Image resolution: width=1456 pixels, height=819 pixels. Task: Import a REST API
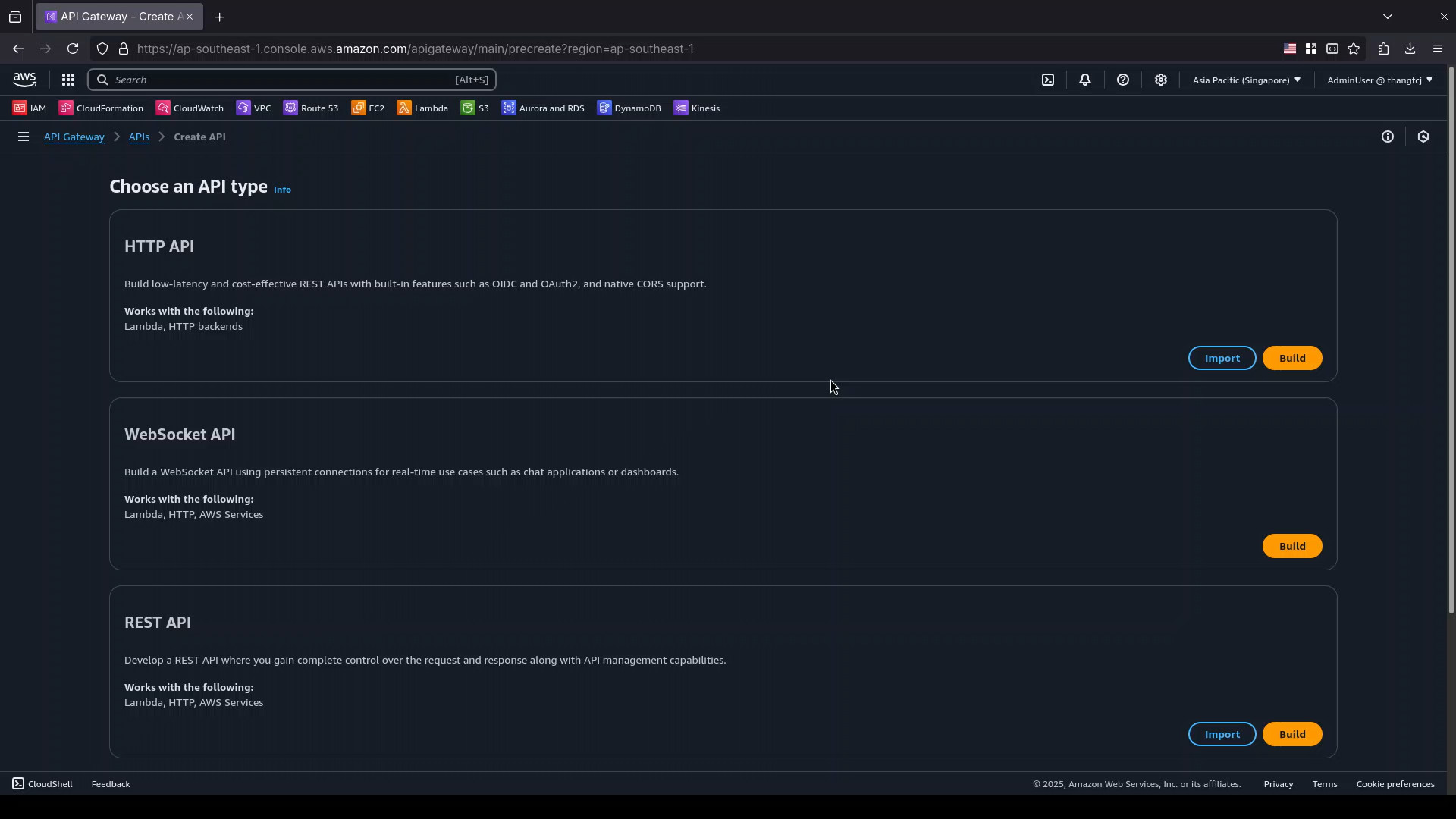click(x=1222, y=735)
